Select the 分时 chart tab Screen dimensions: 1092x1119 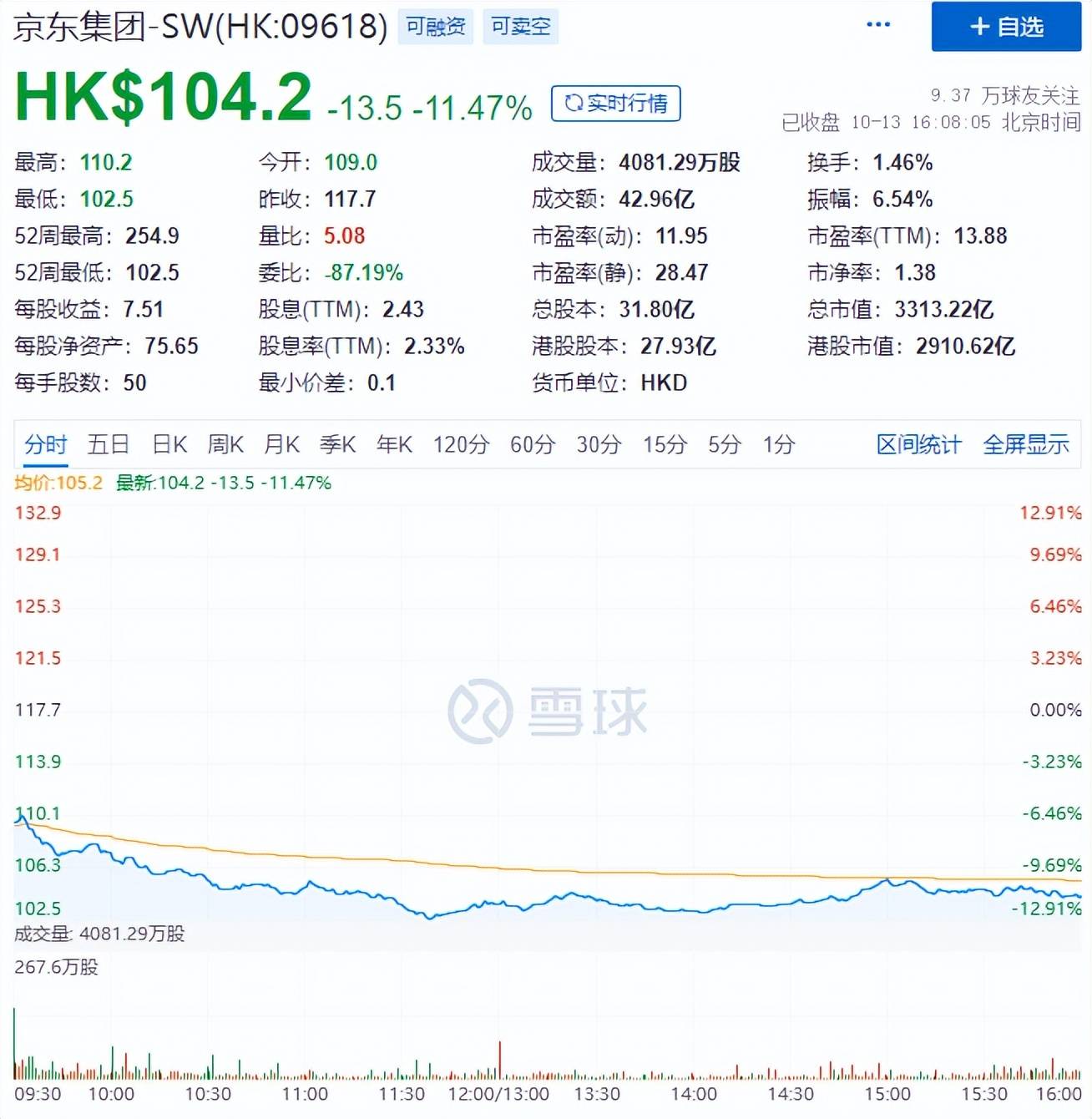[45, 444]
